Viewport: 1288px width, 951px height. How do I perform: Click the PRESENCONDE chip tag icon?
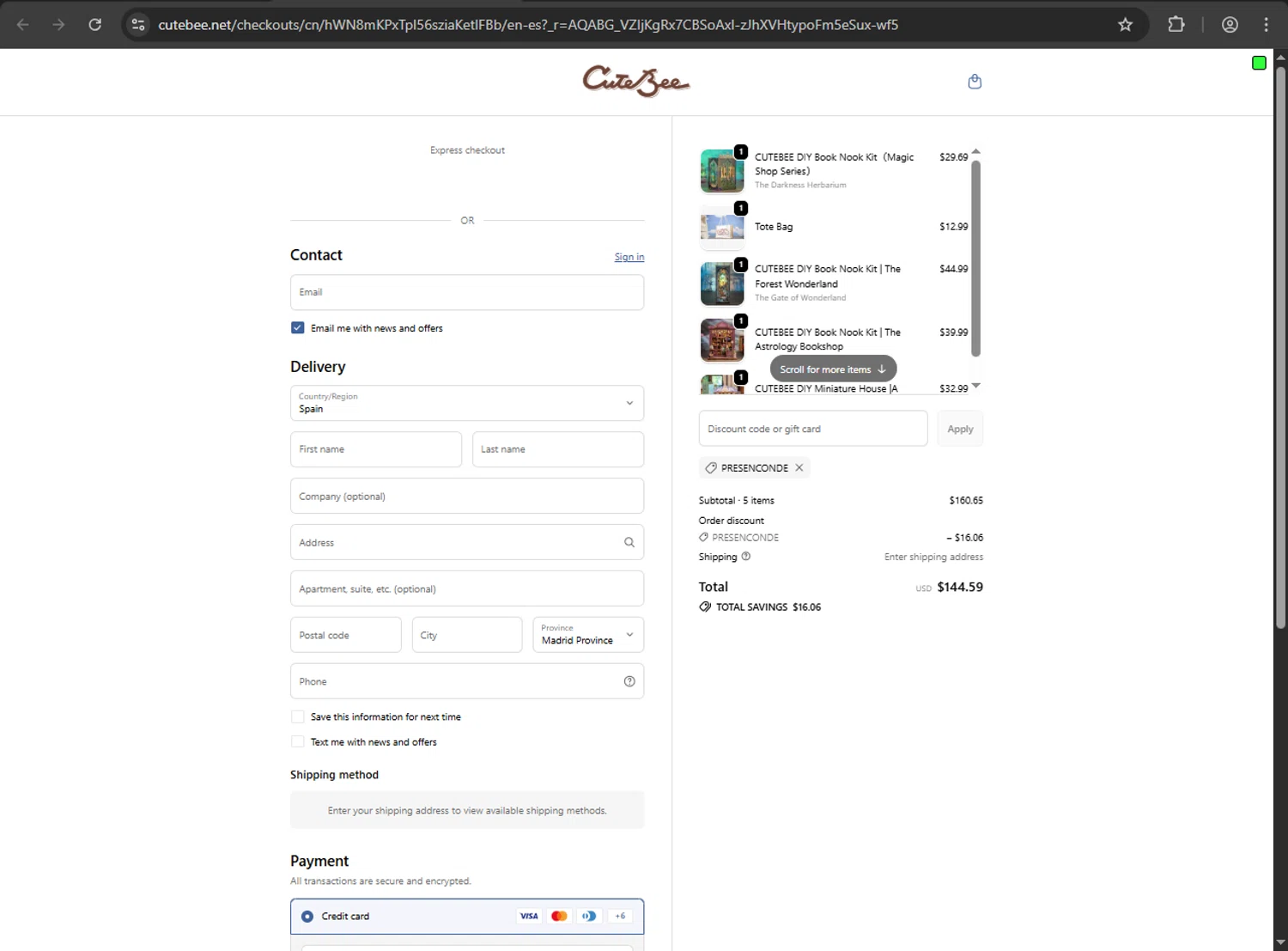[x=711, y=467]
